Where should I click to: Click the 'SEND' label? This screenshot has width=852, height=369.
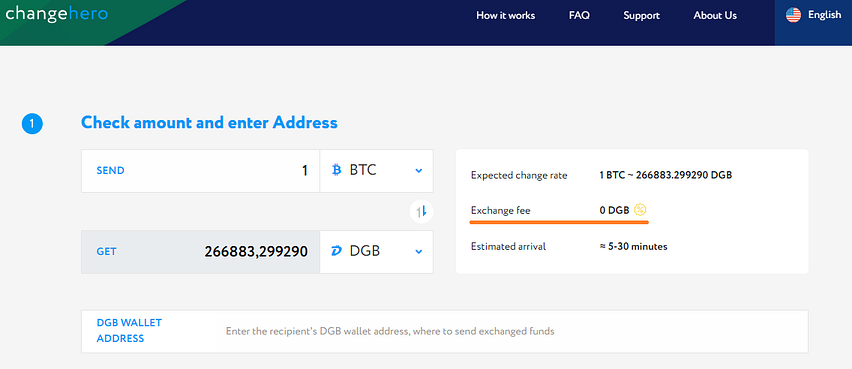pyautogui.click(x=110, y=171)
